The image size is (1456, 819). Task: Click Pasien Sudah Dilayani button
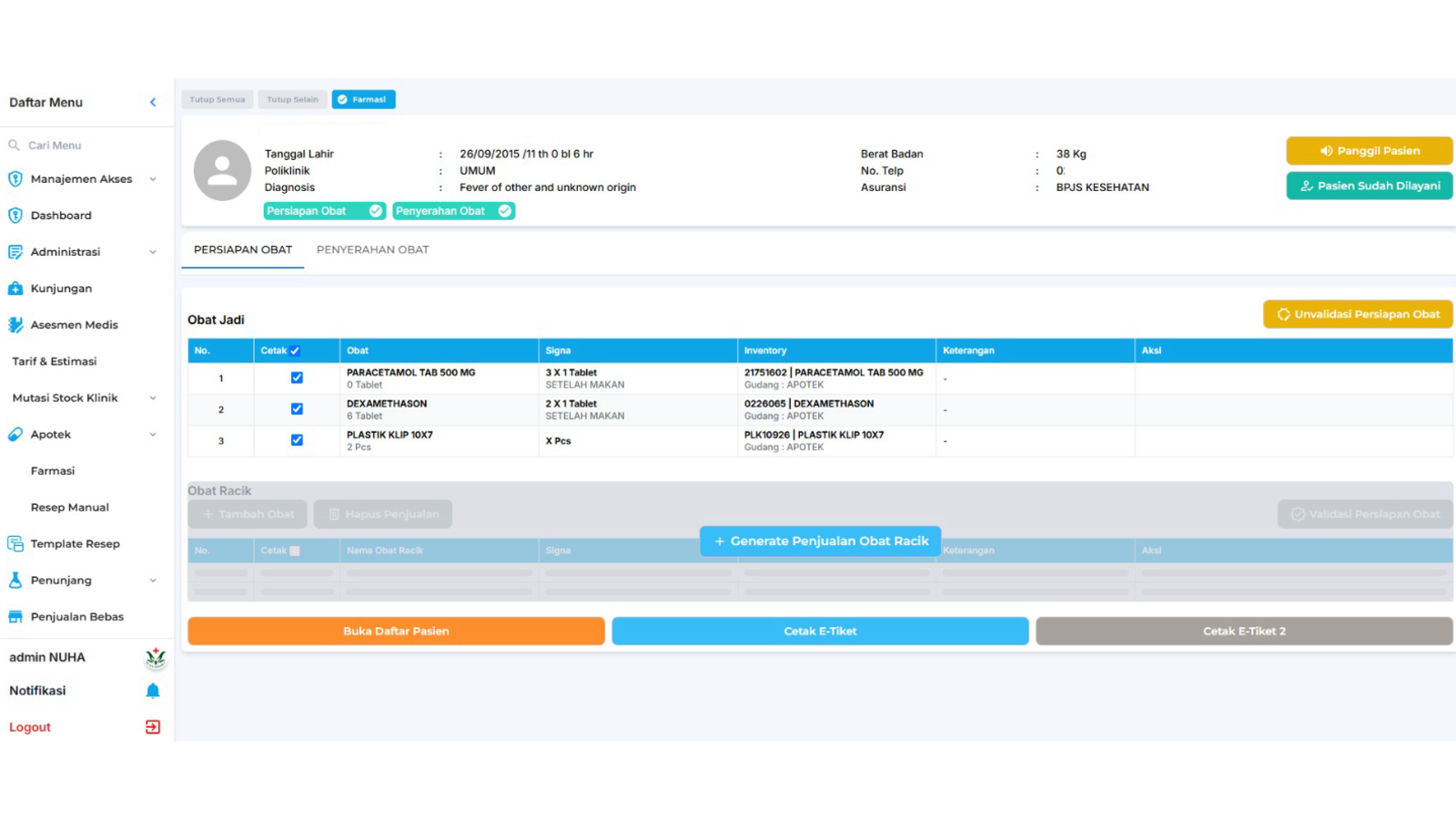1370,186
